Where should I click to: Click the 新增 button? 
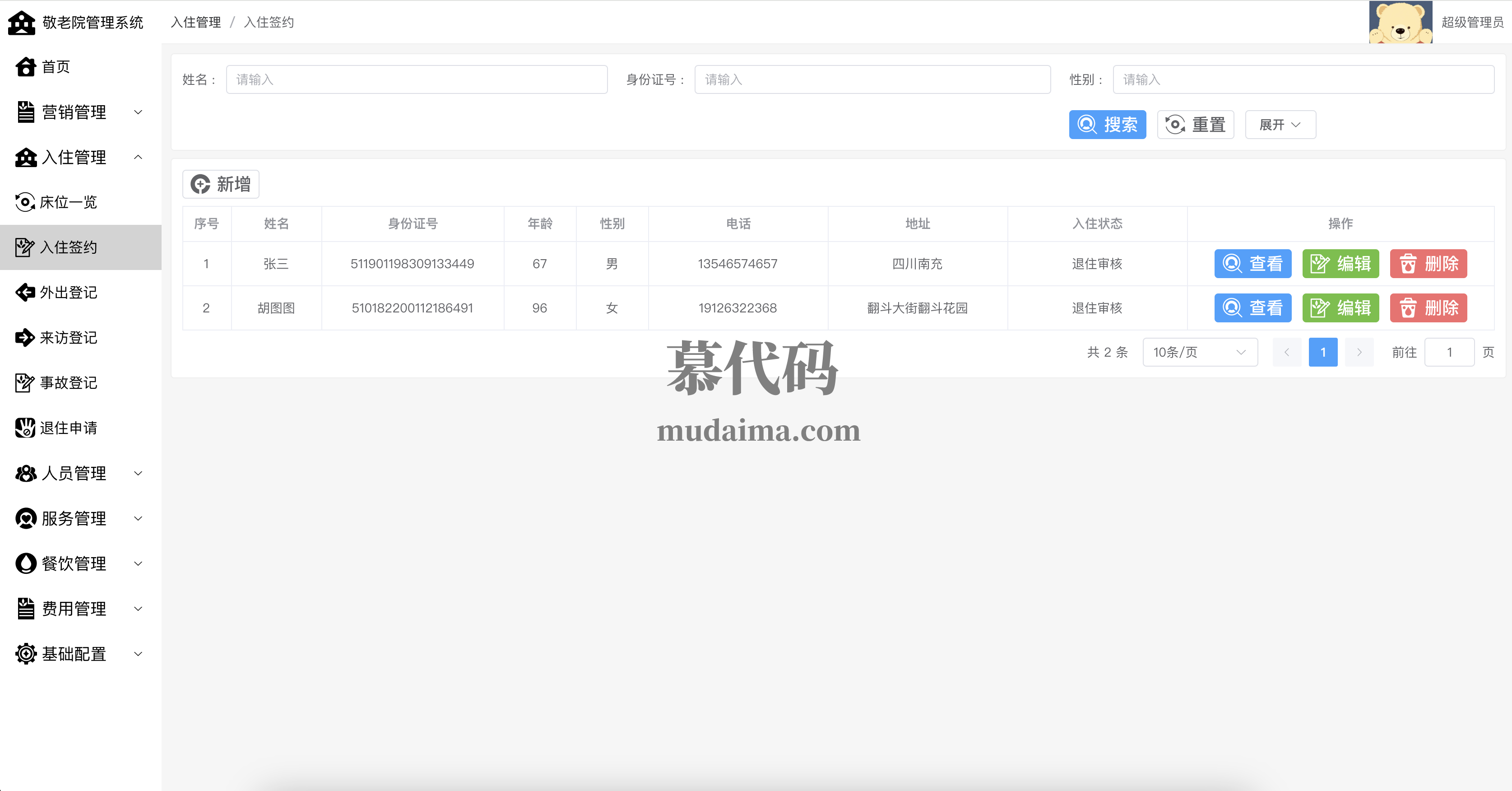[221, 184]
